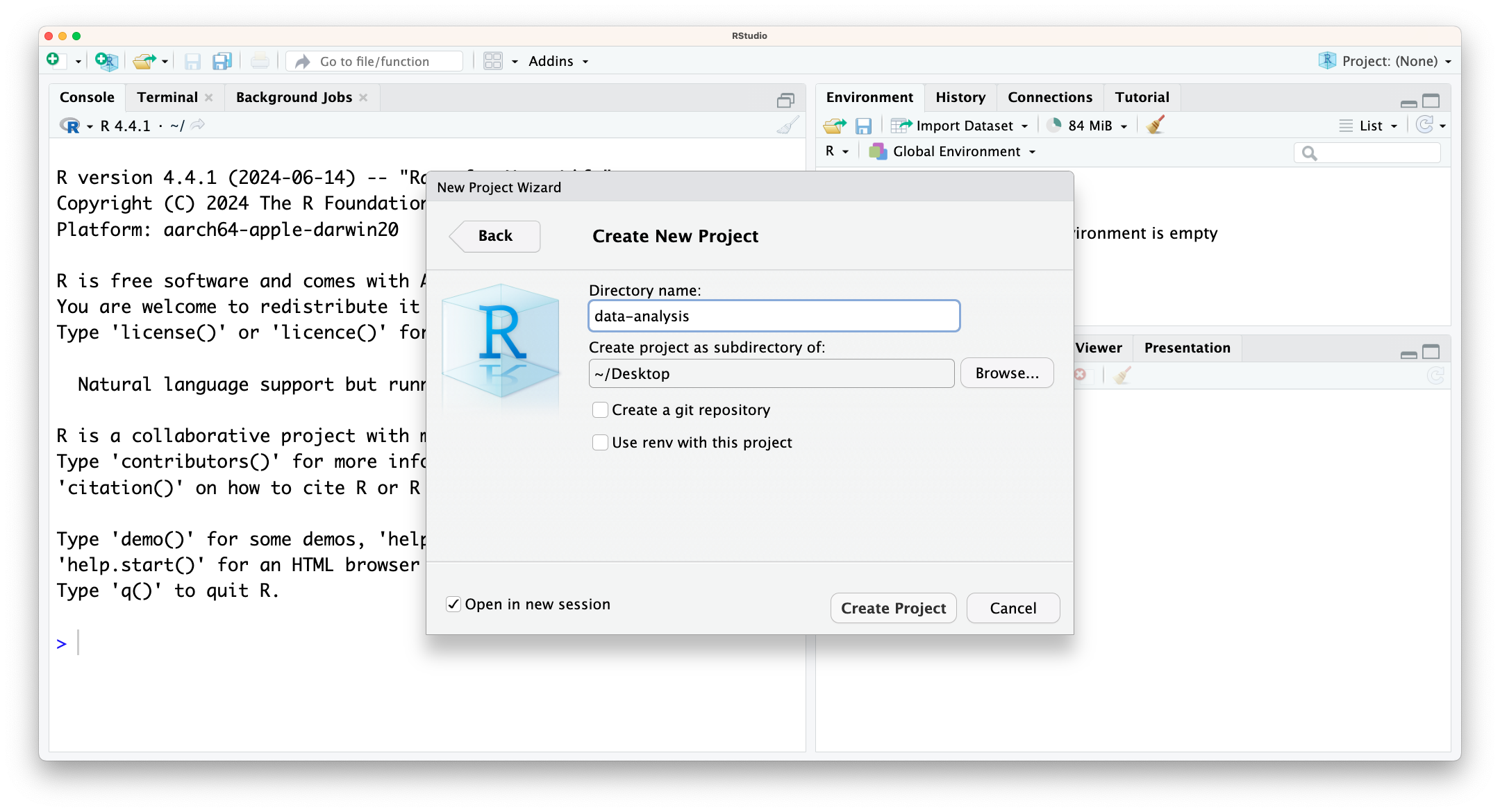The image size is (1500, 812).
Task: Switch to the Connections tab
Action: 1050,97
